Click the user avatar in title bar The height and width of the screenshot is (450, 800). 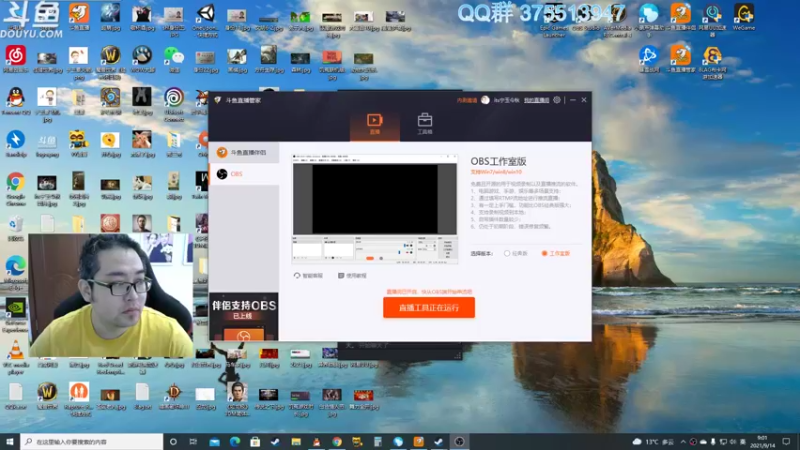click(x=485, y=100)
